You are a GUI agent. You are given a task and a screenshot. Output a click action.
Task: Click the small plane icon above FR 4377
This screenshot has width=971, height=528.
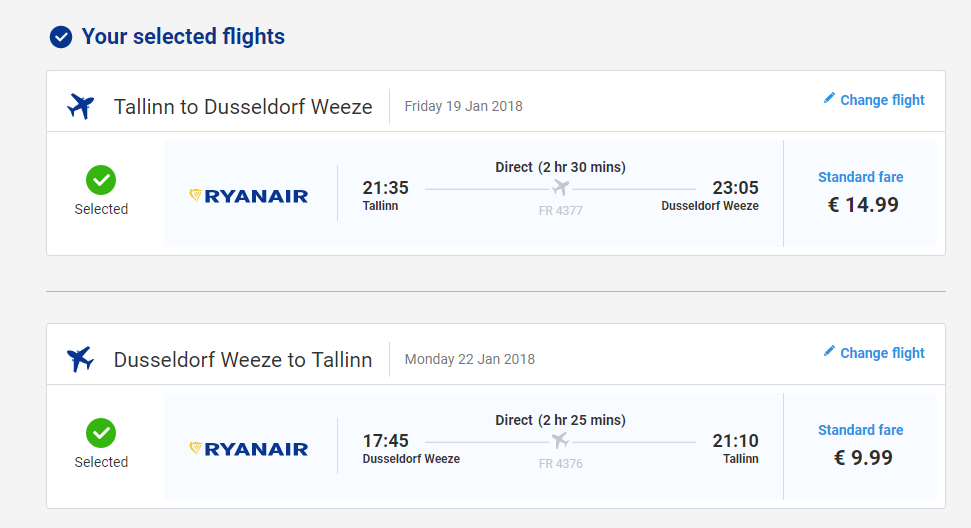[x=560, y=188]
